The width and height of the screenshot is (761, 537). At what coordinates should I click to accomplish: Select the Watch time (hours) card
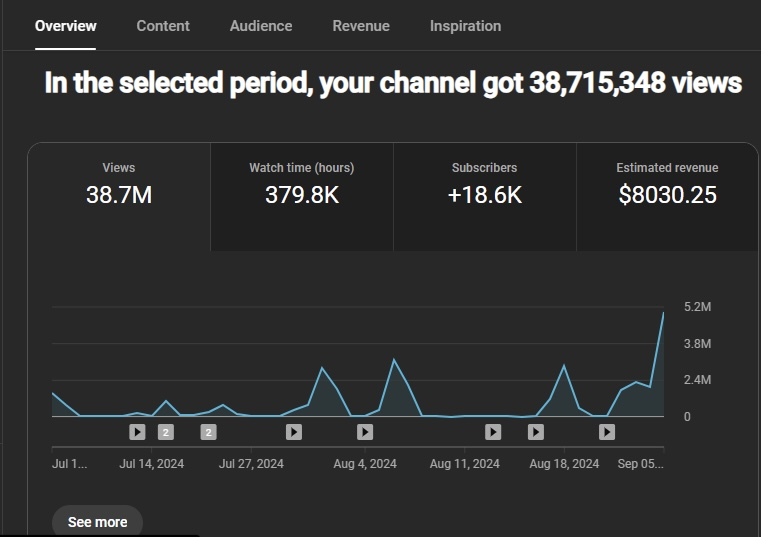[x=302, y=197]
